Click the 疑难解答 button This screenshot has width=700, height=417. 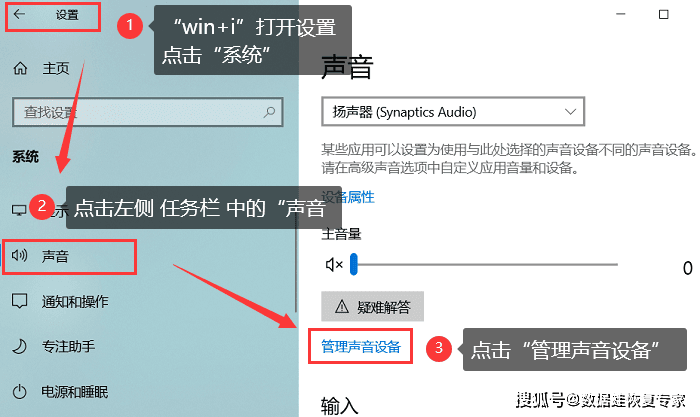click(372, 307)
